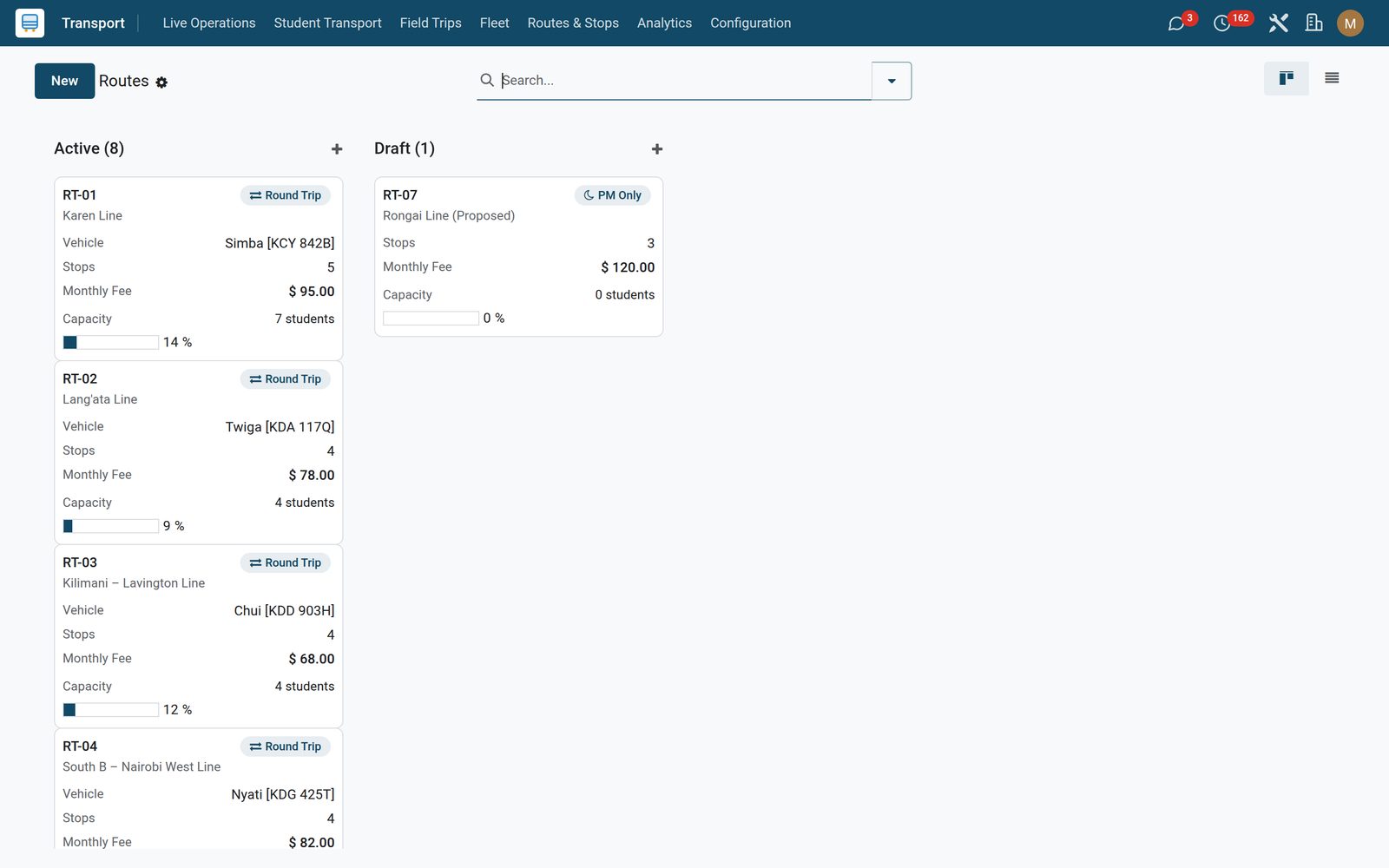Screen dimensions: 1389x868
Task: Click the RT-01 capacity progress bar
Action: tap(111, 343)
